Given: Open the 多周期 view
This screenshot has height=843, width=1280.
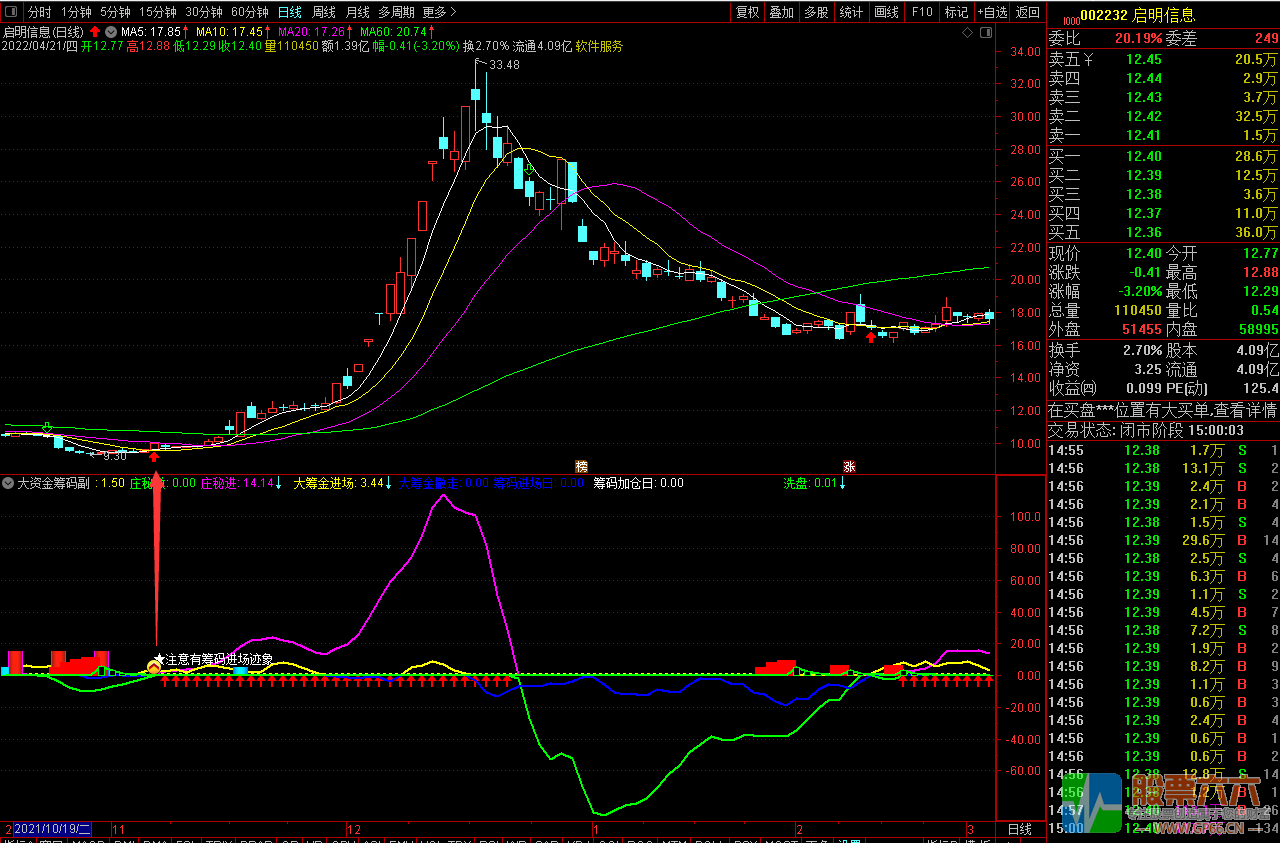Looking at the screenshot, I should click(x=397, y=12).
